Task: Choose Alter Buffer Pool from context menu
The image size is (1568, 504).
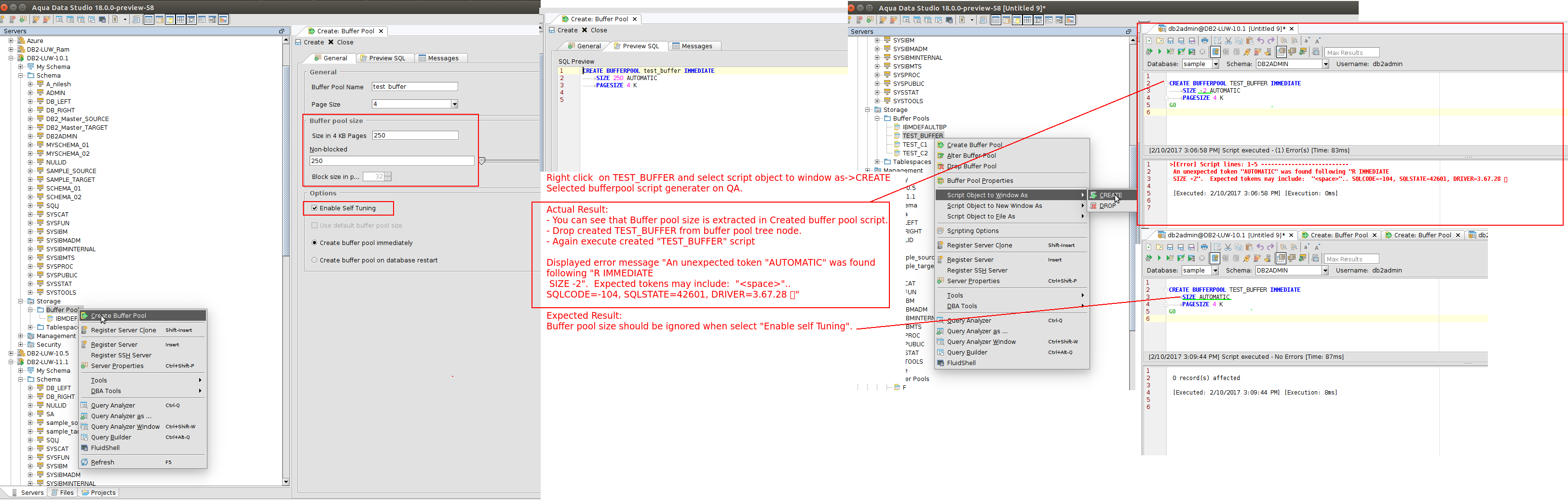Action: tap(971, 156)
